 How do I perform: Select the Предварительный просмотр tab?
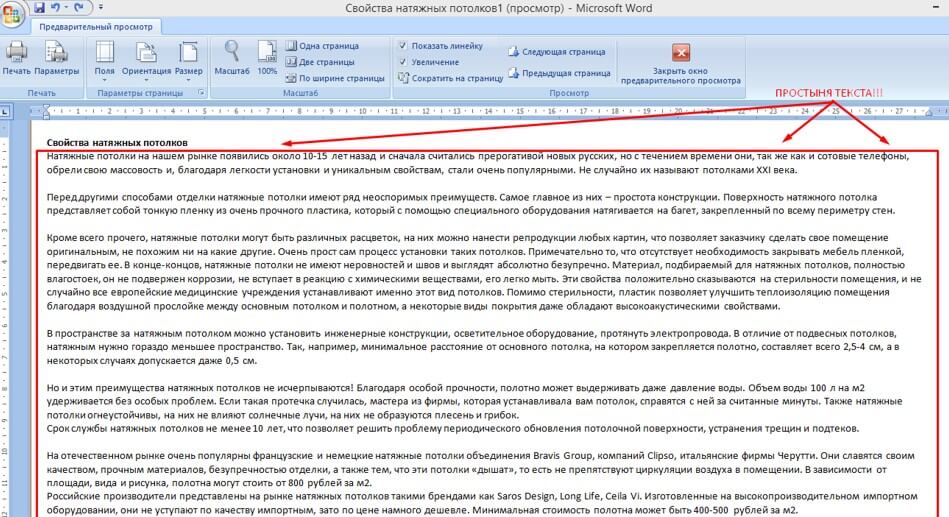(x=97, y=27)
